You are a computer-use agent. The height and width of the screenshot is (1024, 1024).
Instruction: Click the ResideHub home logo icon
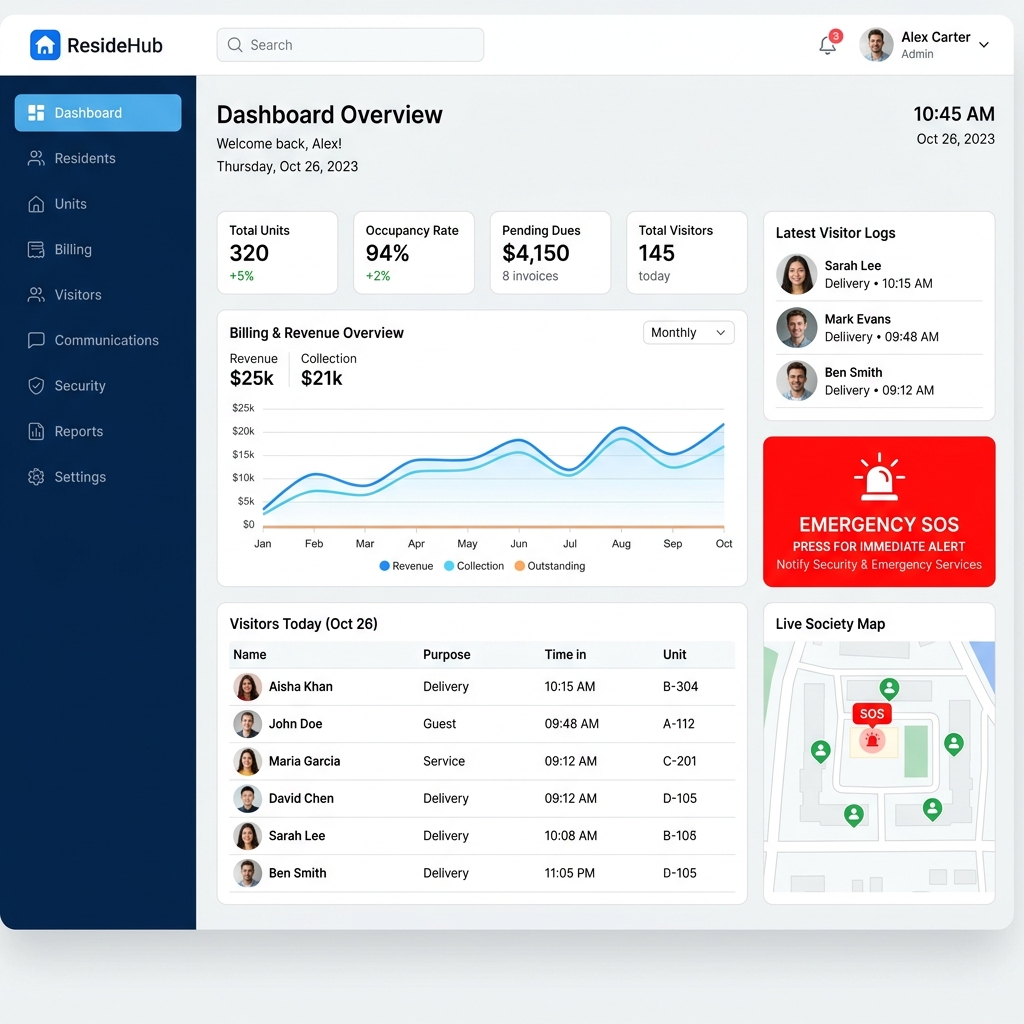[45, 45]
